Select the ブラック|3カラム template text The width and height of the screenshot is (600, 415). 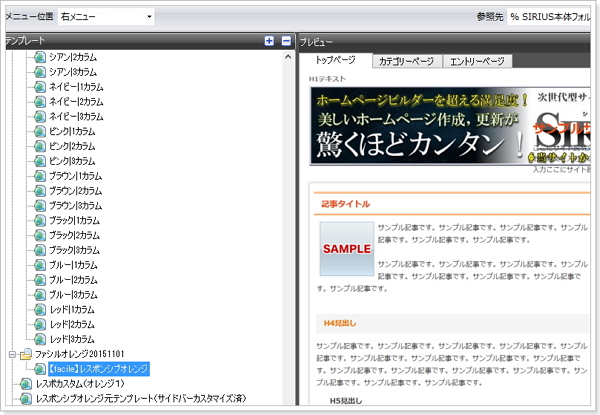pos(74,251)
